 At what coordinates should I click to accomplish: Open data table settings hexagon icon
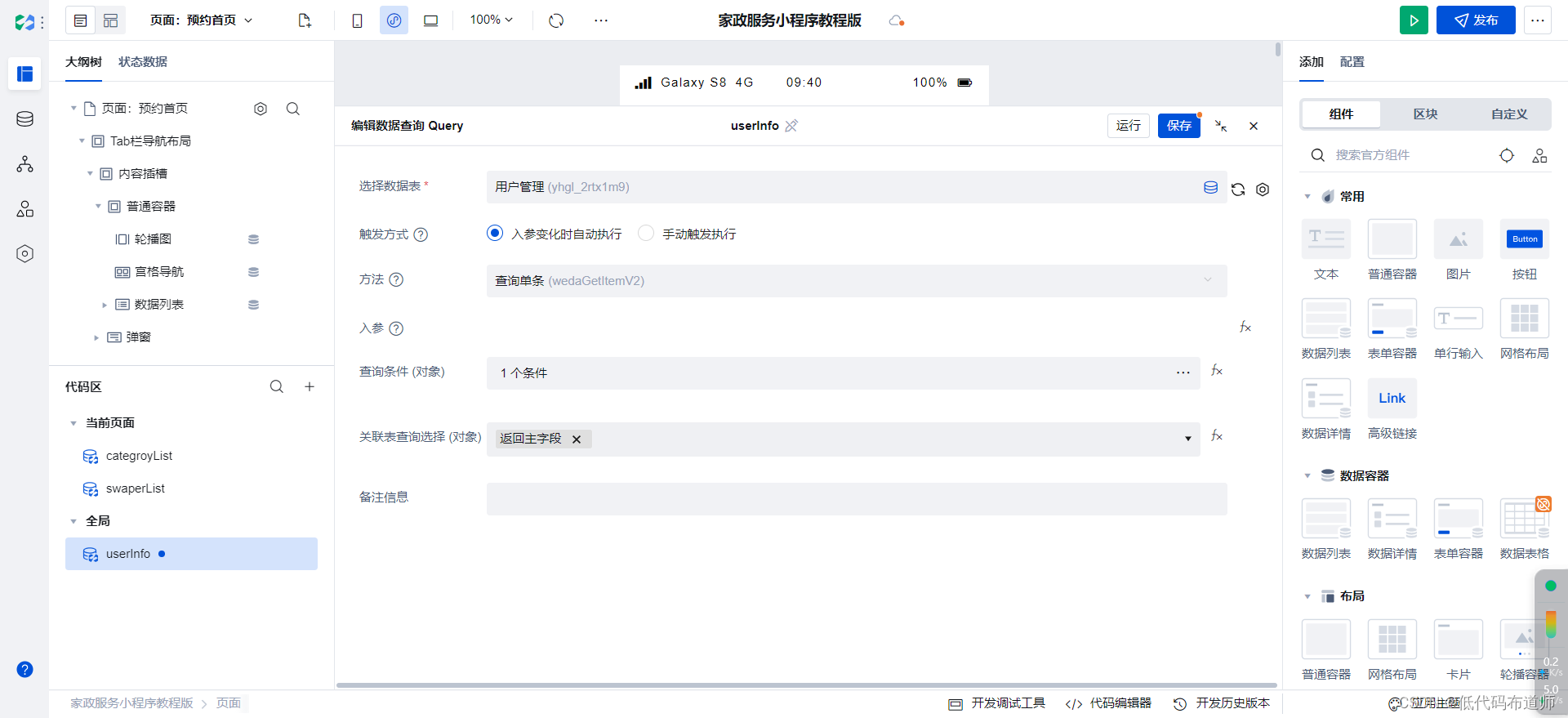(1263, 189)
